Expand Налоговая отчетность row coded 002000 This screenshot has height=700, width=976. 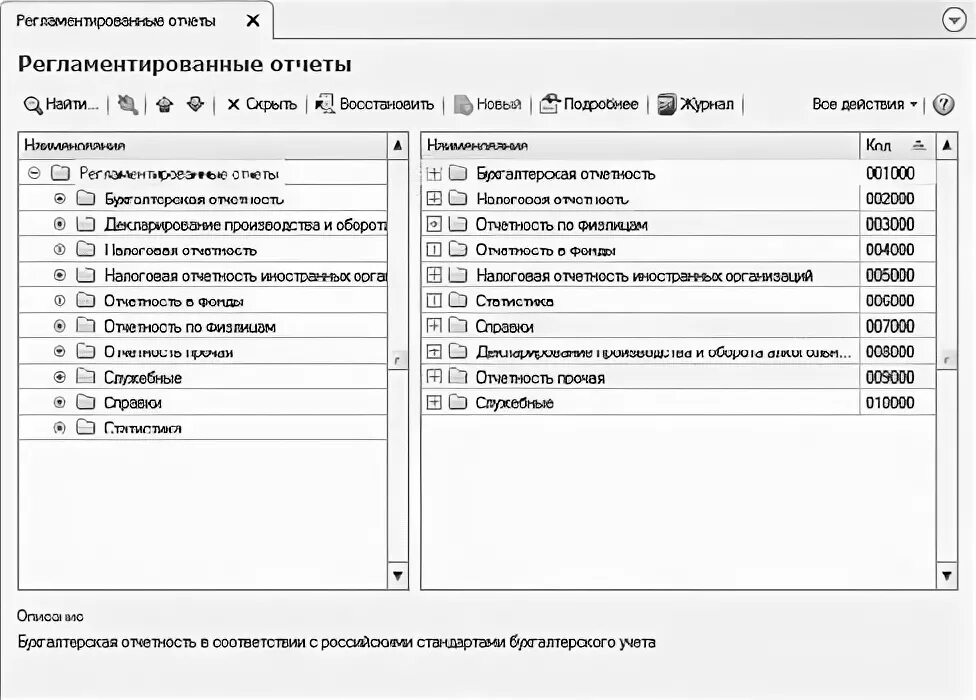(x=434, y=198)
